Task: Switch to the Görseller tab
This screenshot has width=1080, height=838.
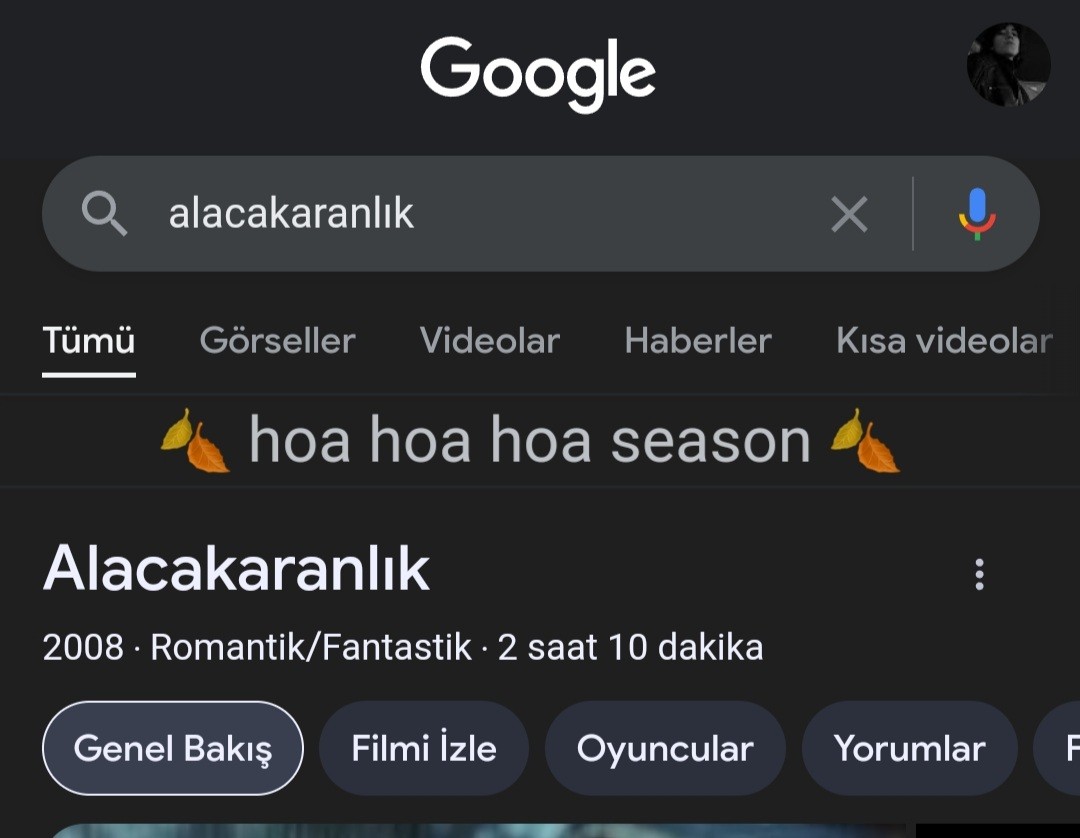Action: [278, 341]
